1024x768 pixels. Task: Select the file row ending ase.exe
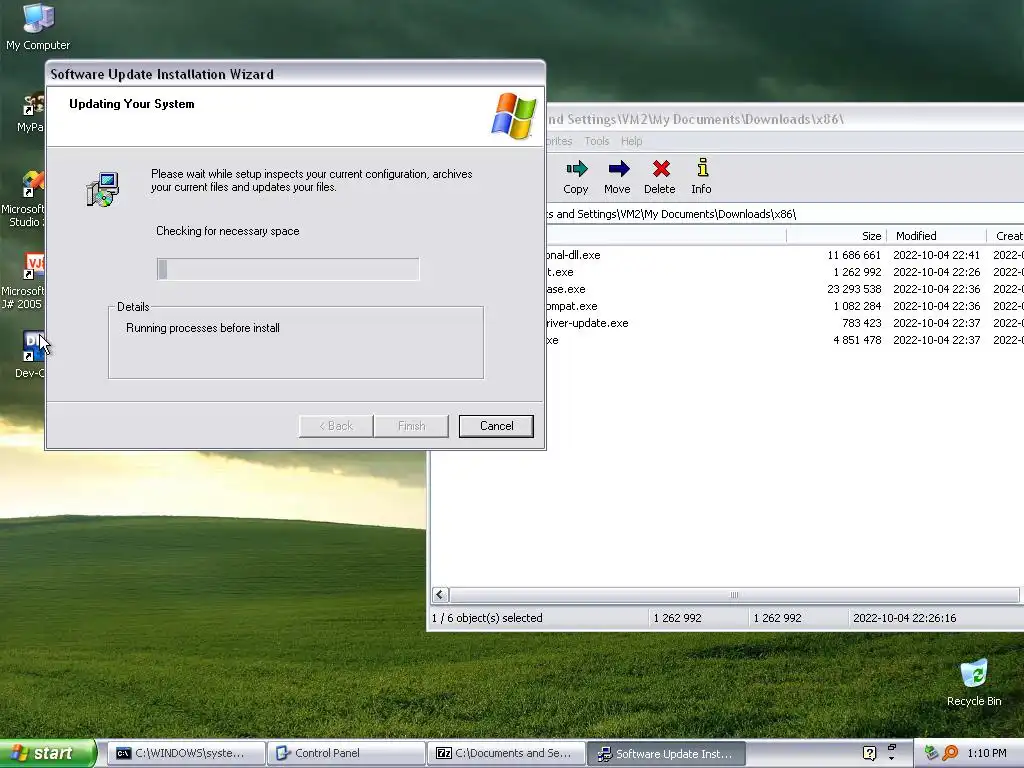point(785,289)
